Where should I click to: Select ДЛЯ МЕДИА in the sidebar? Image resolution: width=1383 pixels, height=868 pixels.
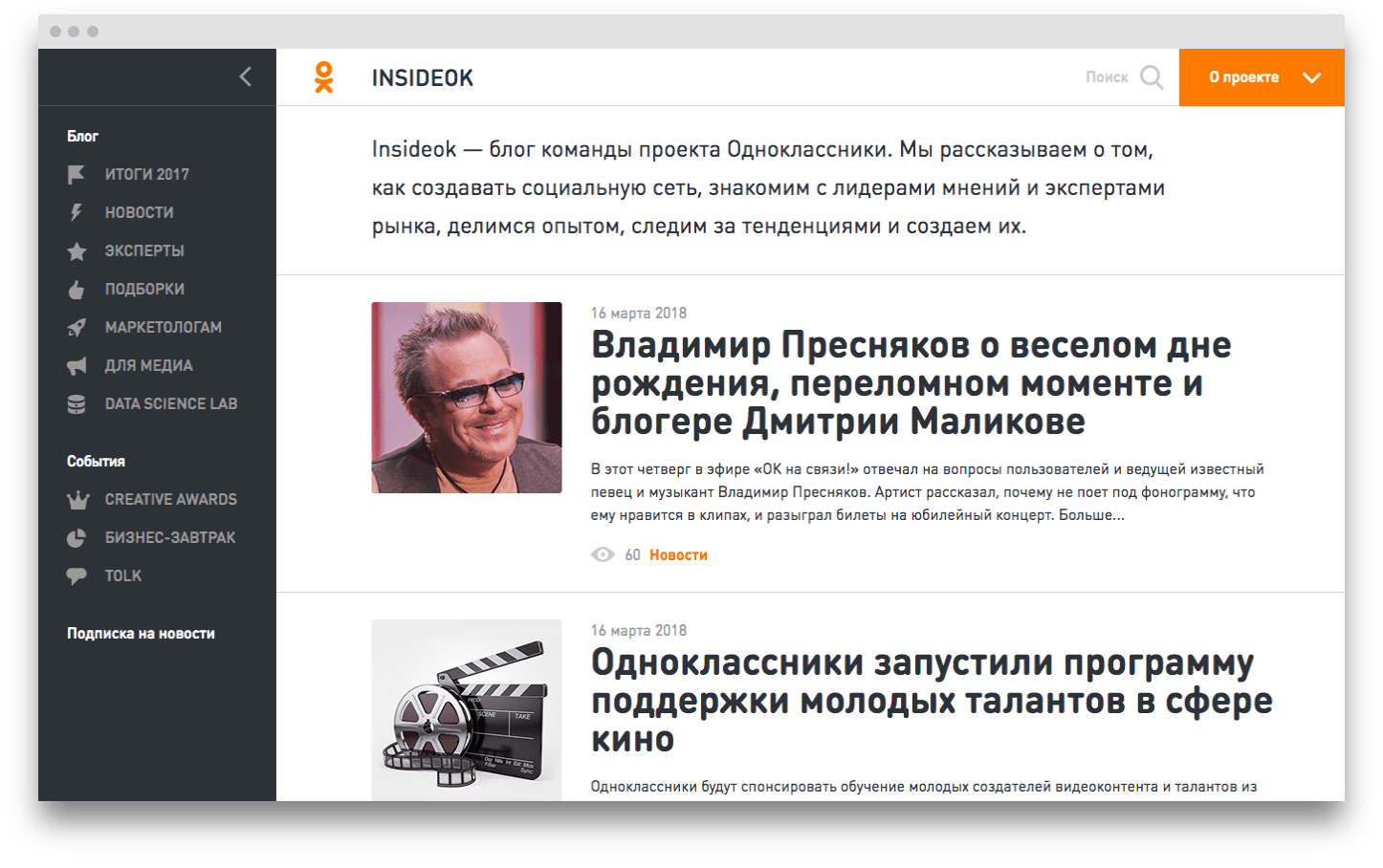point(149,365)
